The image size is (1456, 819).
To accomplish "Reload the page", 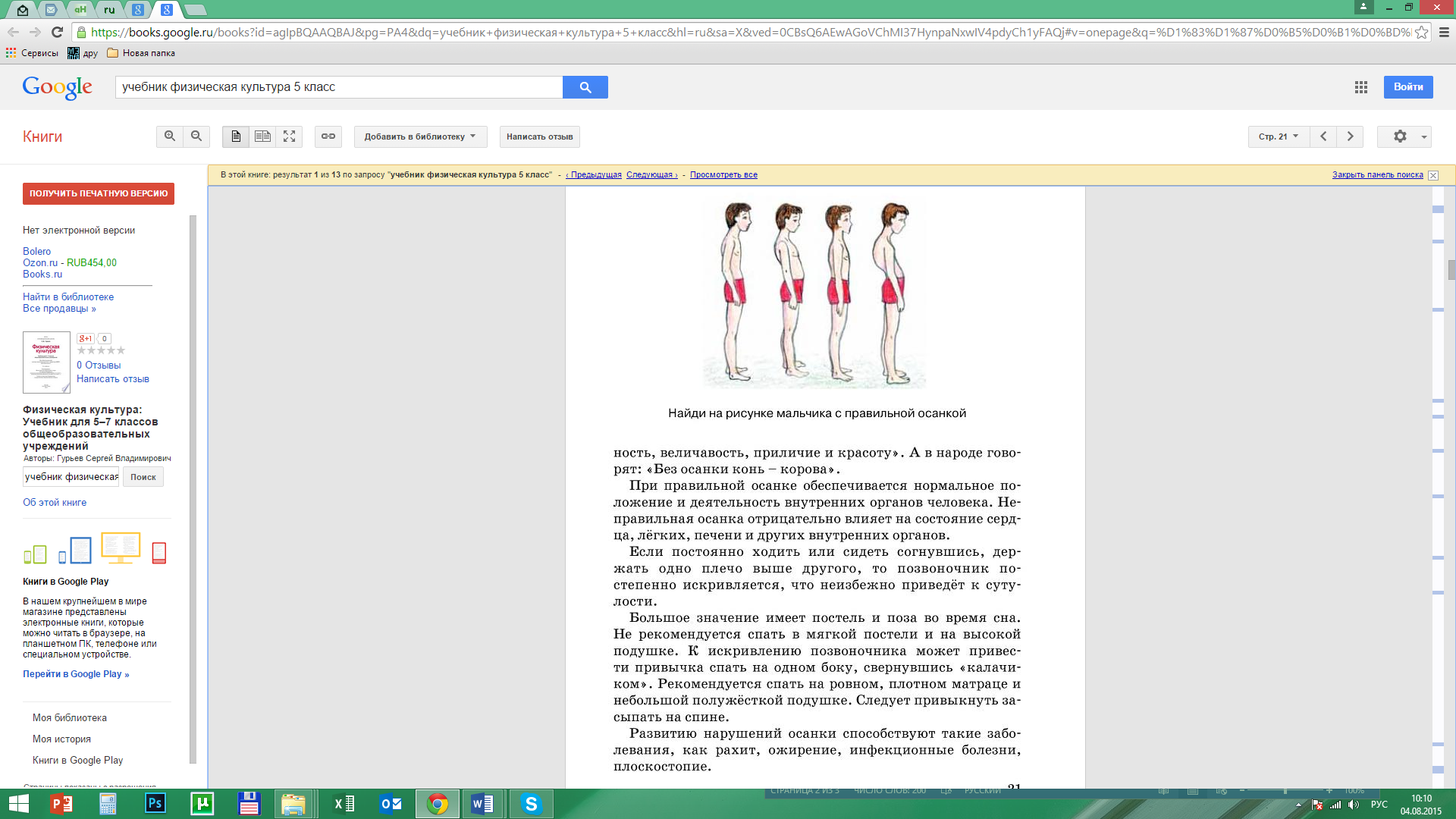I will click(x=57, y=32).
